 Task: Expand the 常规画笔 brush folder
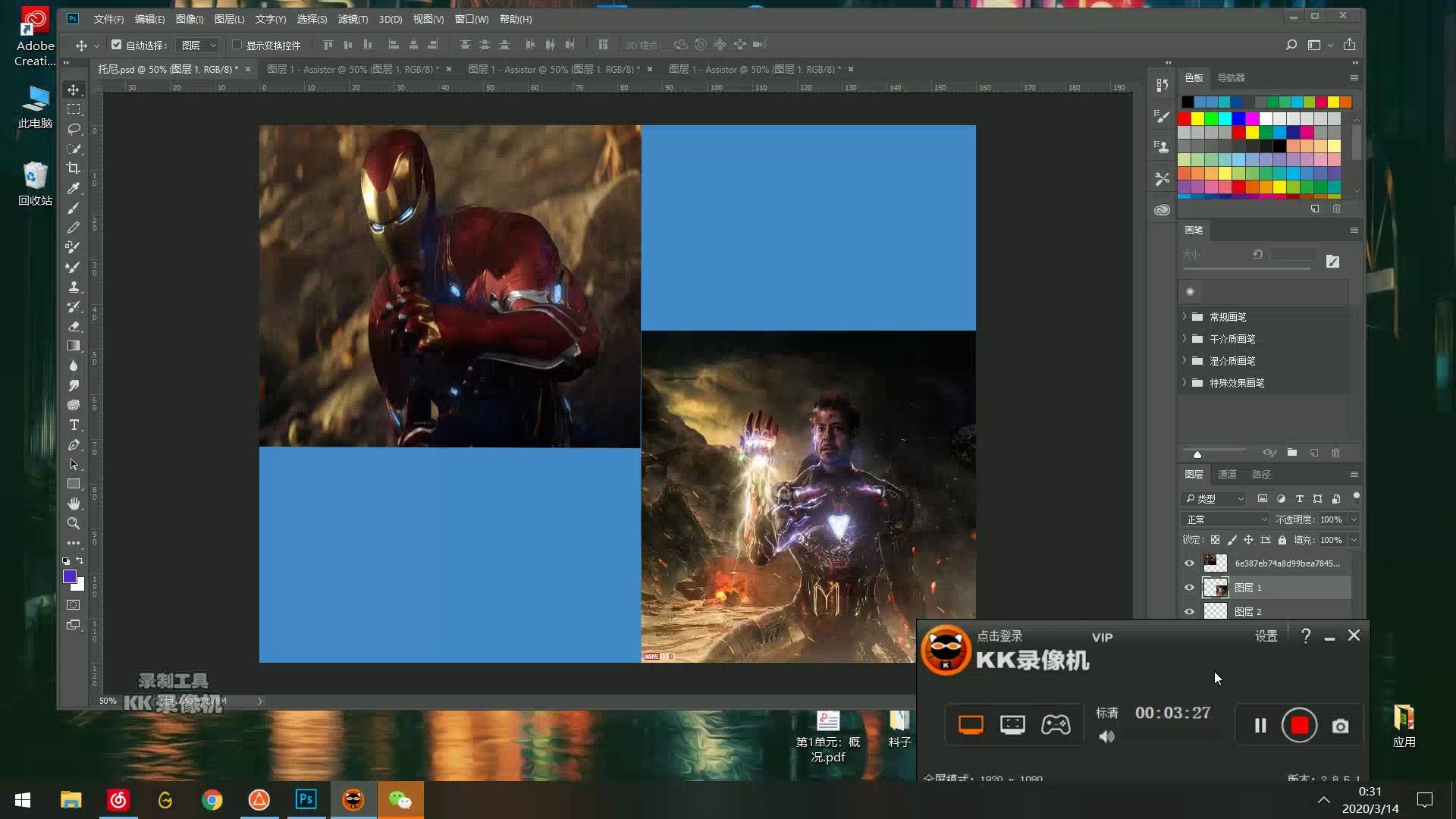pos(1185,316)
